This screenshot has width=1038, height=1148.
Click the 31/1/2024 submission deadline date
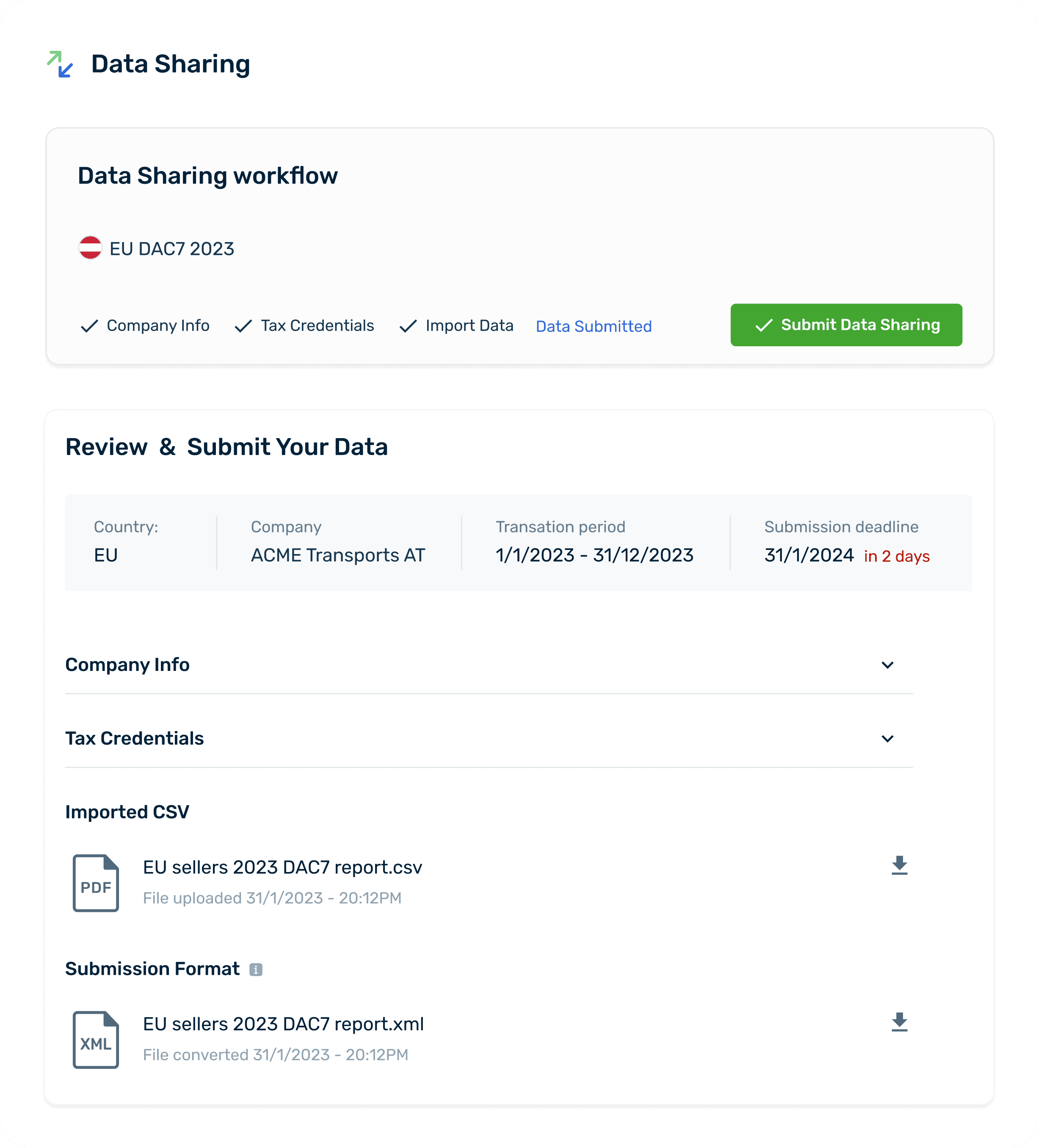(809, 555)
